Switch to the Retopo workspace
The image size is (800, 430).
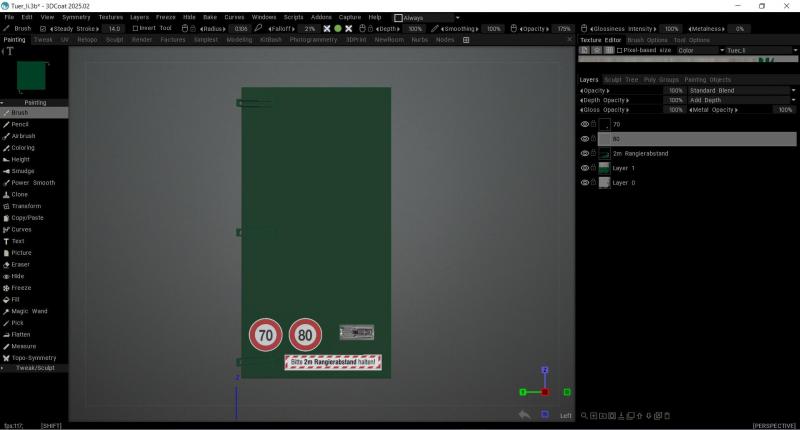click(87, 40)
